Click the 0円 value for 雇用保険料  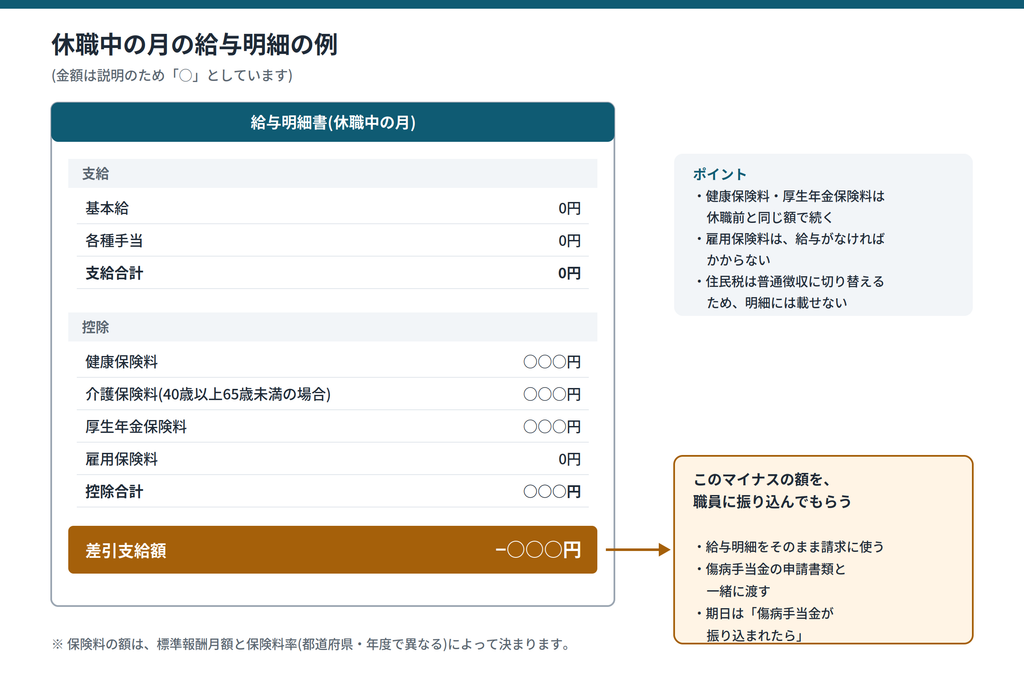tap(569, 460)
